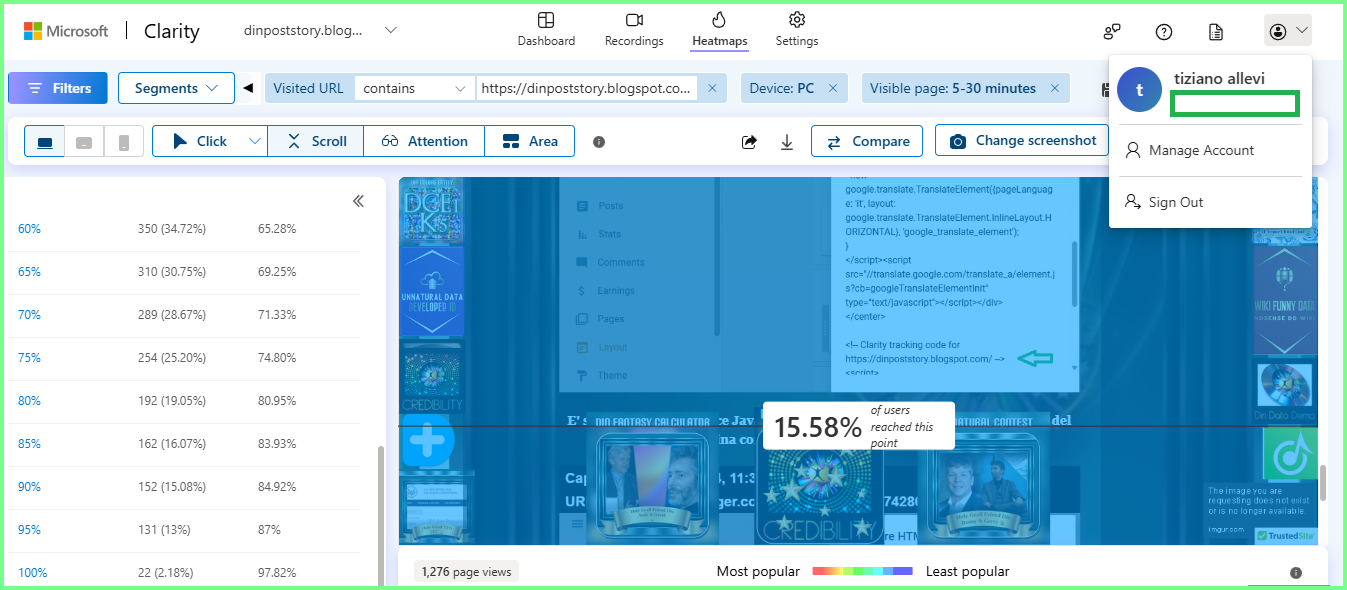Remove the Visible page 5-30 minutes filter
Screen dimensions: 1347x590
(1055, 88)
